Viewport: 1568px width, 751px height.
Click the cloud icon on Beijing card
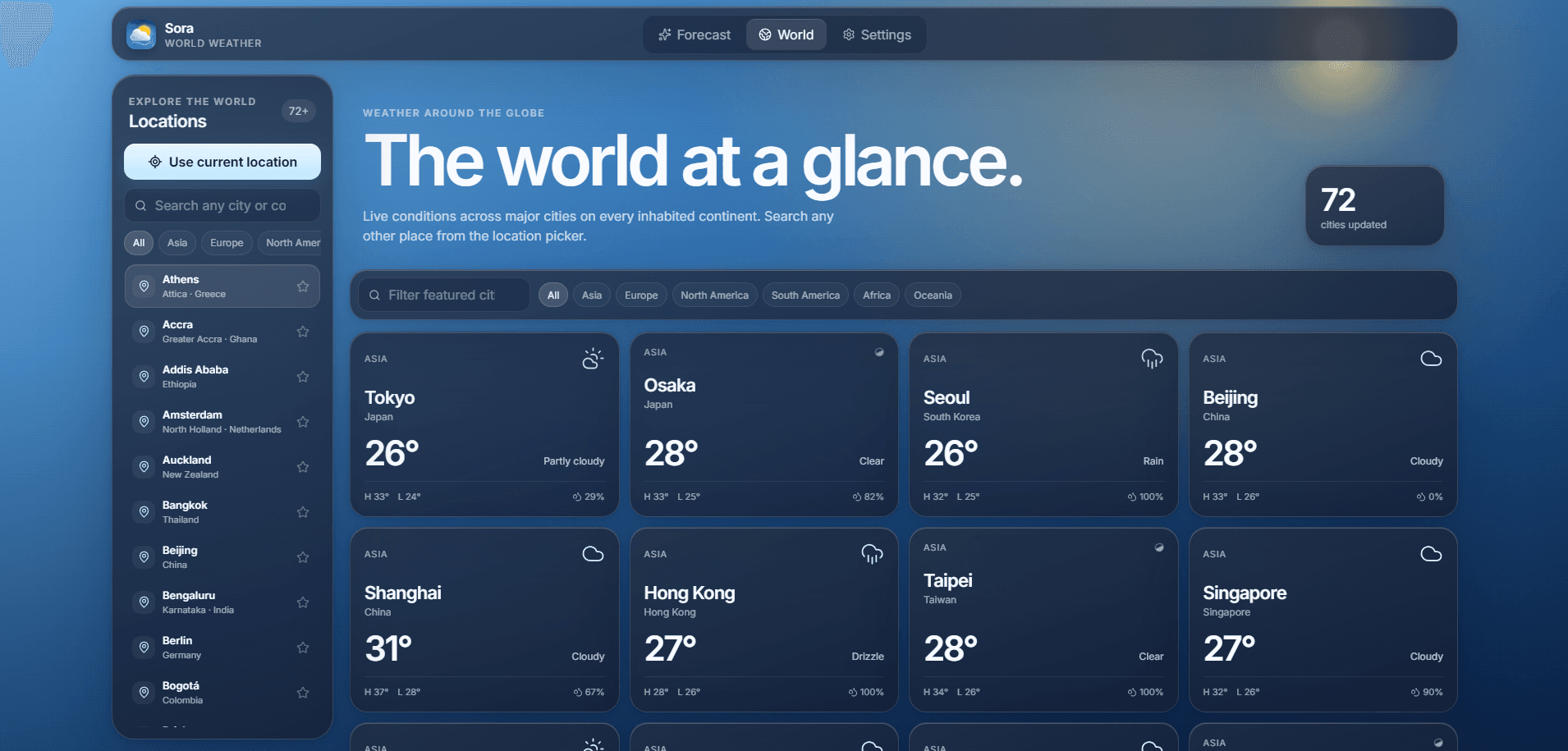pyautogui.click(x=1431, y=359)
